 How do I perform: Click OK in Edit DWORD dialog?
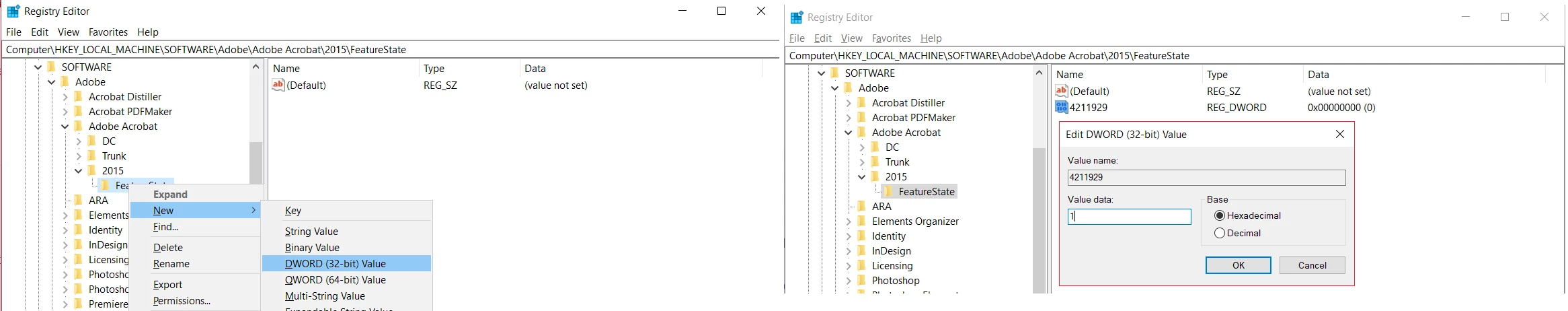pyautogui.click(x=1238, y=265)
